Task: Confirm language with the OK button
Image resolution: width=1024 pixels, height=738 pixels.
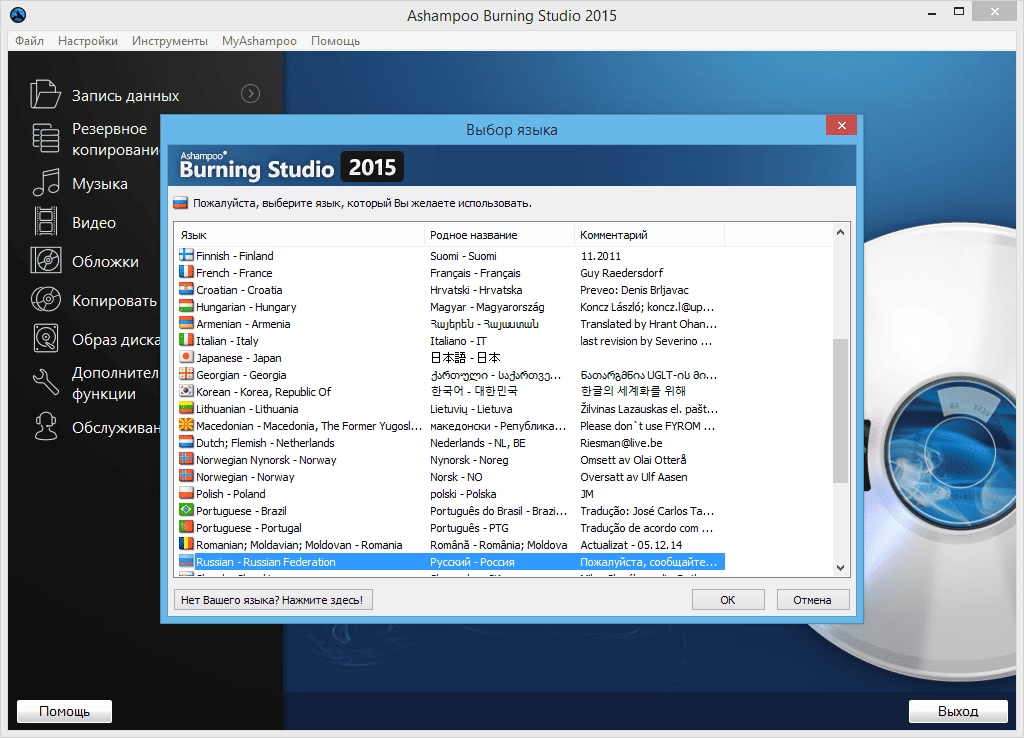Action: [x=728, y=600]
